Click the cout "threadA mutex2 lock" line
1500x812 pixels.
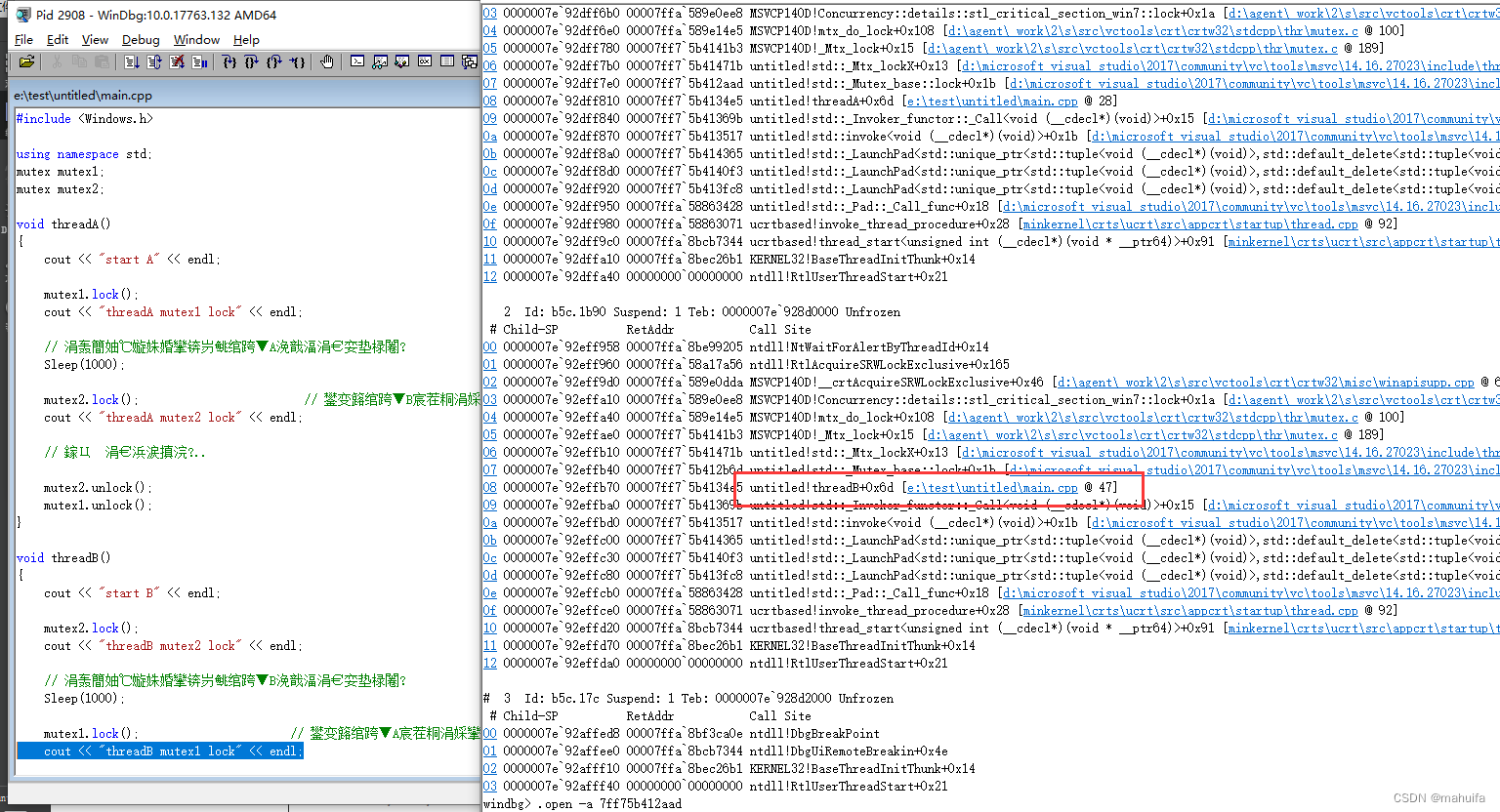tap(173, 418)
